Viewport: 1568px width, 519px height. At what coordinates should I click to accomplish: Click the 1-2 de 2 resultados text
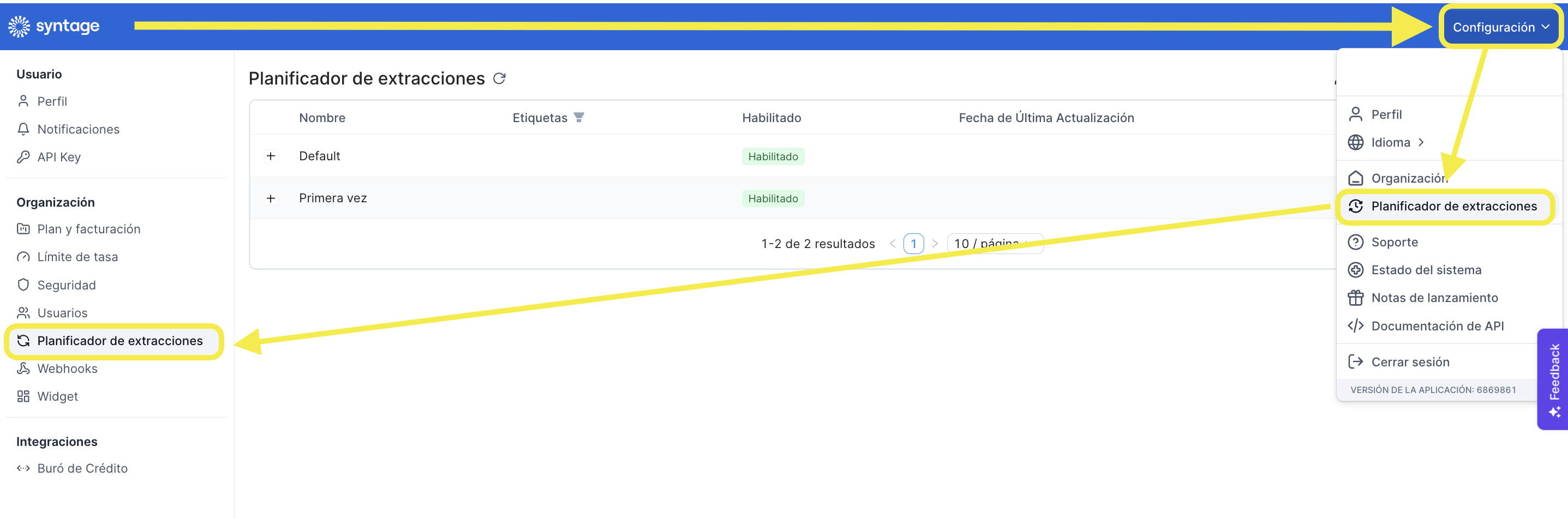point(818,243)
